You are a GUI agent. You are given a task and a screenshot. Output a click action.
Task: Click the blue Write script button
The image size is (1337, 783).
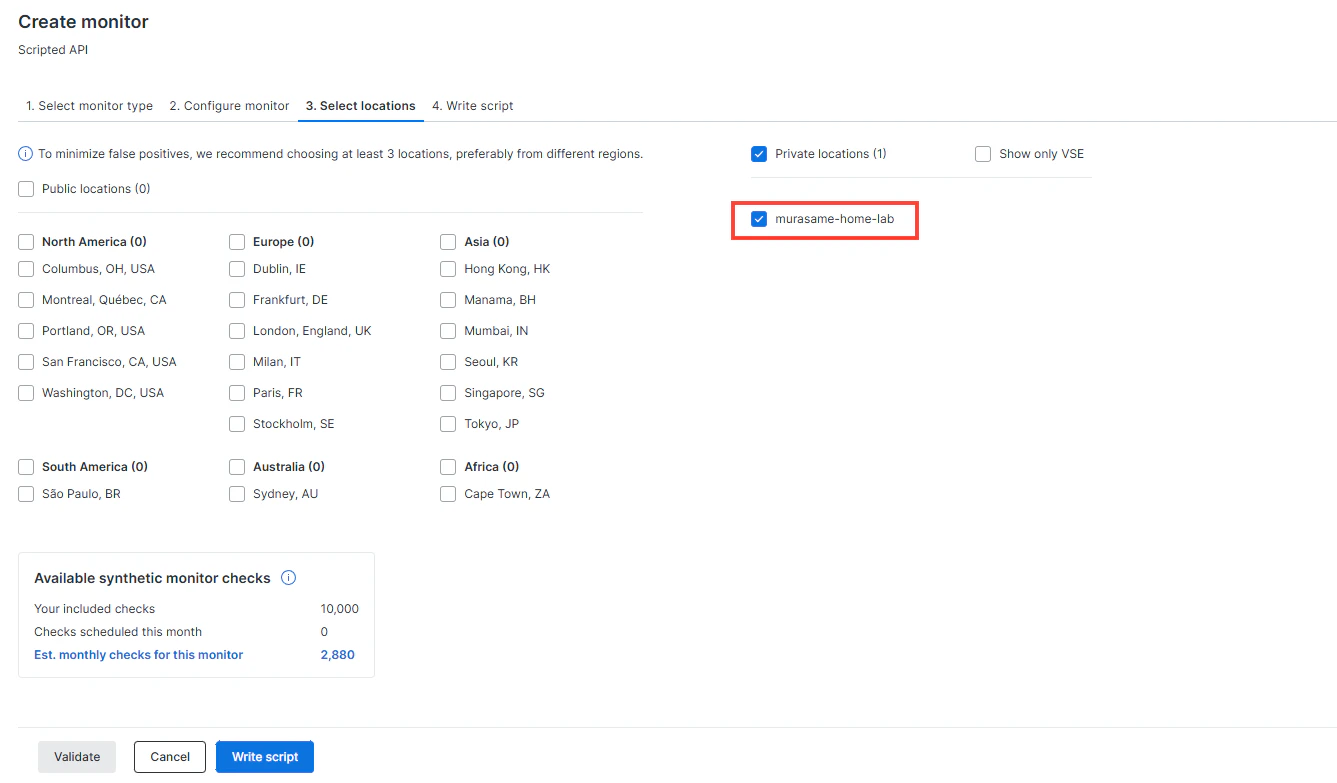click(x=265, y=757)
